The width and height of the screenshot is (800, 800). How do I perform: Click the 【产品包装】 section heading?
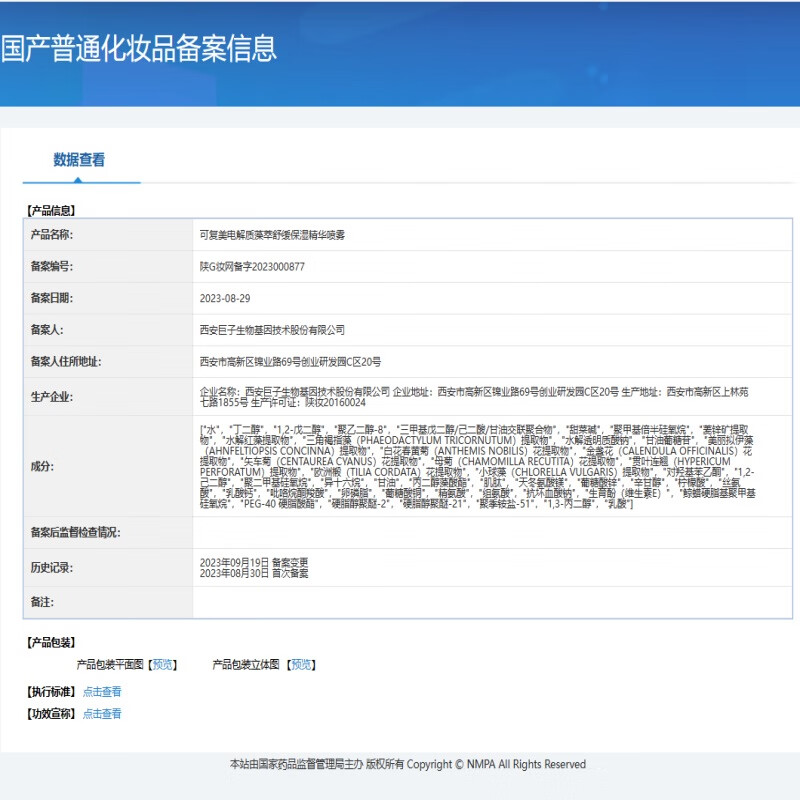[x=50, y=642]
